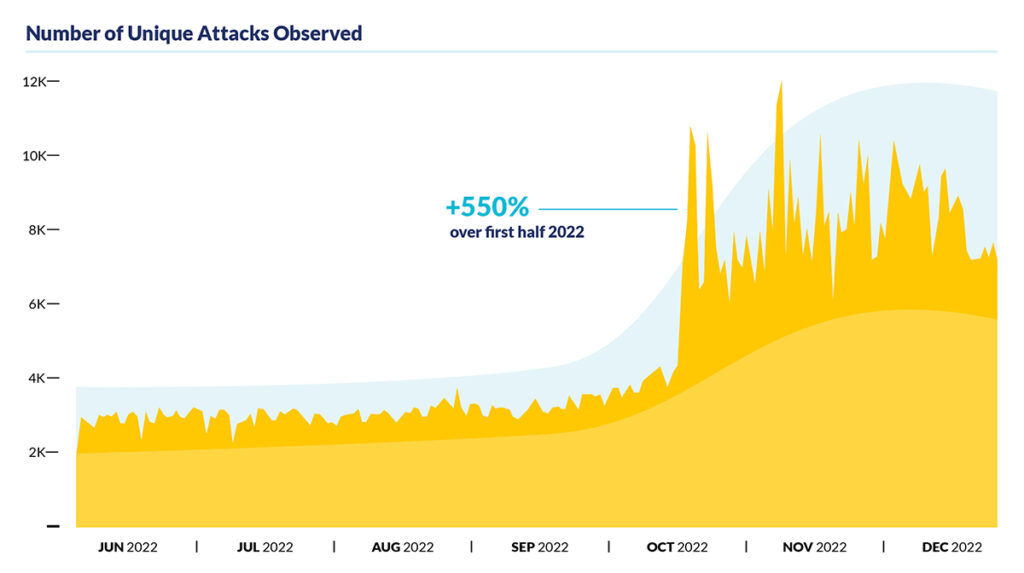Image resolution: width=1024 pixels, height=573 pixels.
Task: Select the JUN 2022 month label
Action: (x=127, y=547)
